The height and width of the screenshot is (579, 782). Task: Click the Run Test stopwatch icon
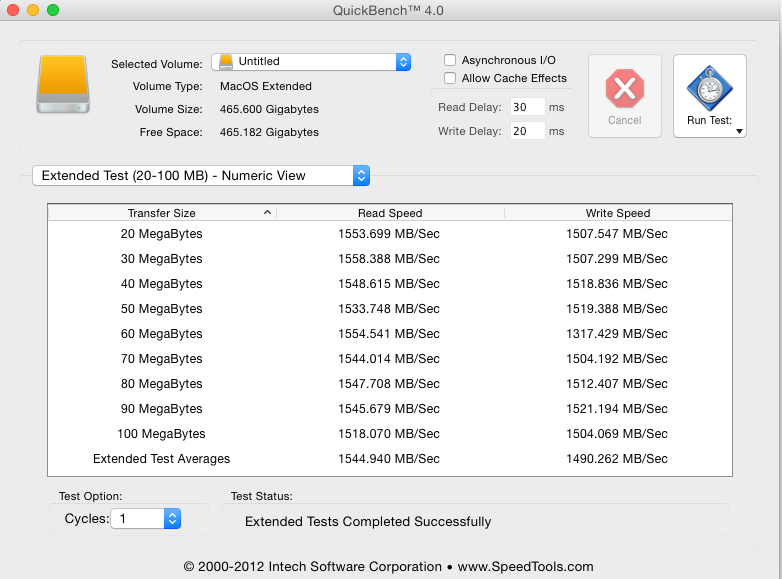click(x=709, y=88)
